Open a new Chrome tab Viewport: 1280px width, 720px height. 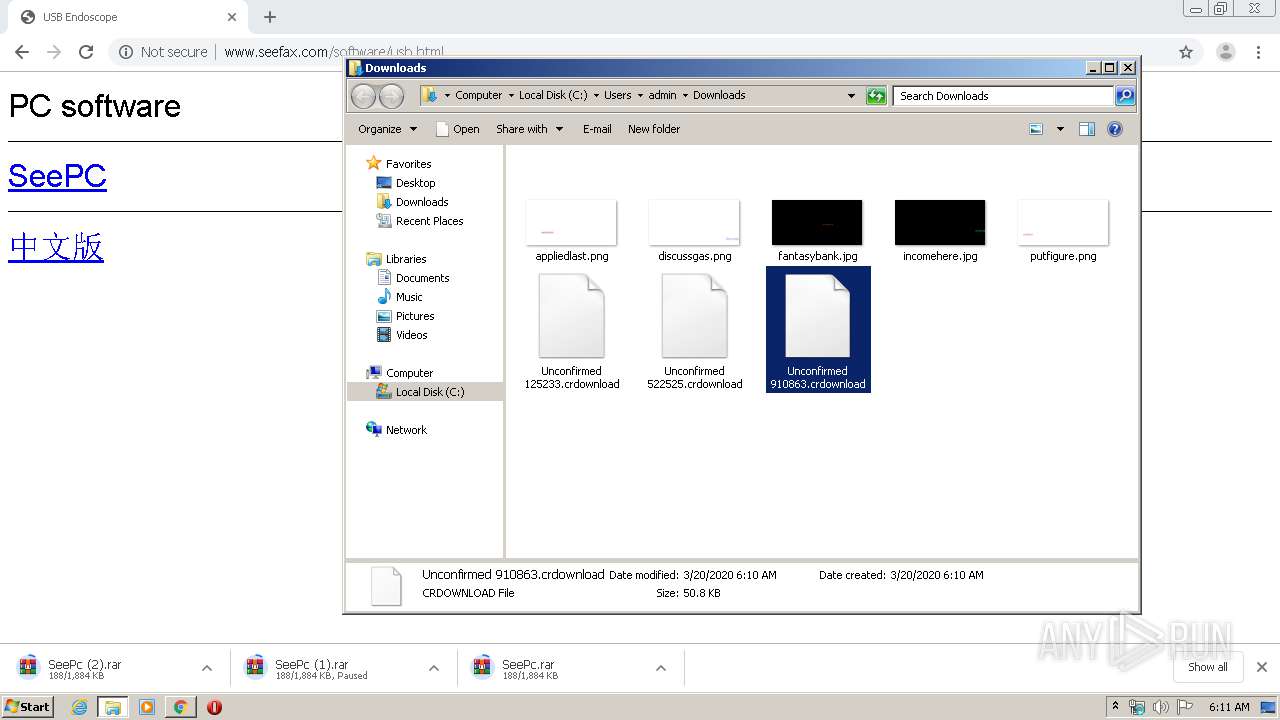click(270, 17)
